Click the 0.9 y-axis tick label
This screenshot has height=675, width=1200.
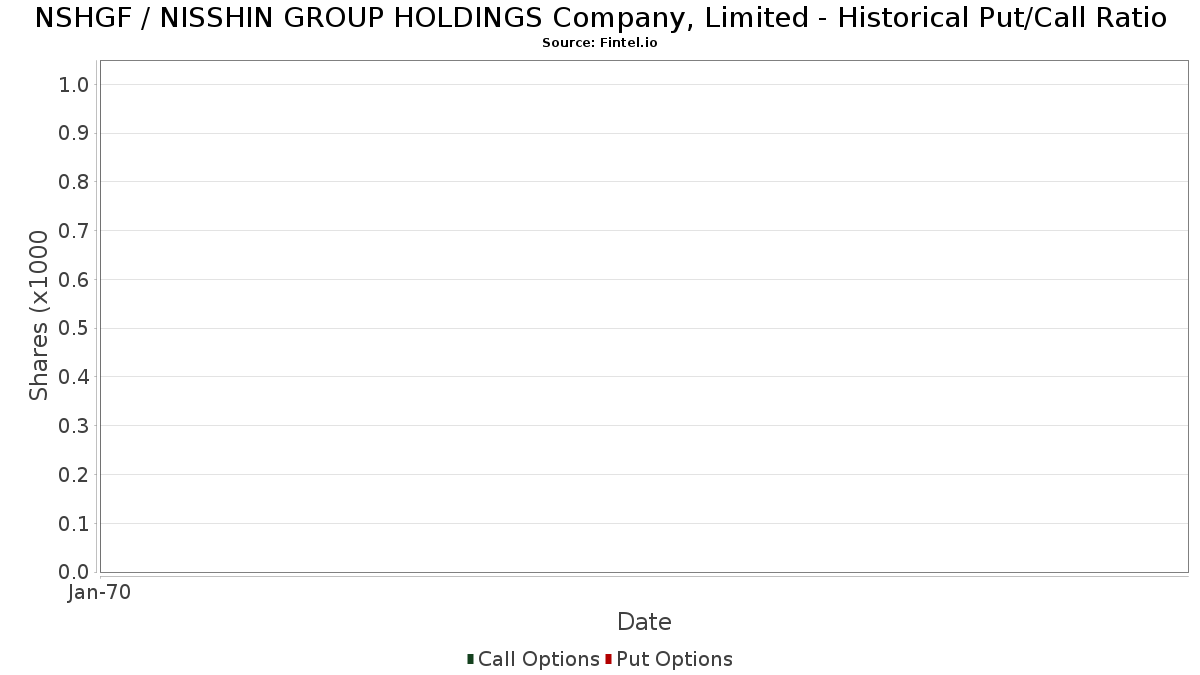[74, 133]
